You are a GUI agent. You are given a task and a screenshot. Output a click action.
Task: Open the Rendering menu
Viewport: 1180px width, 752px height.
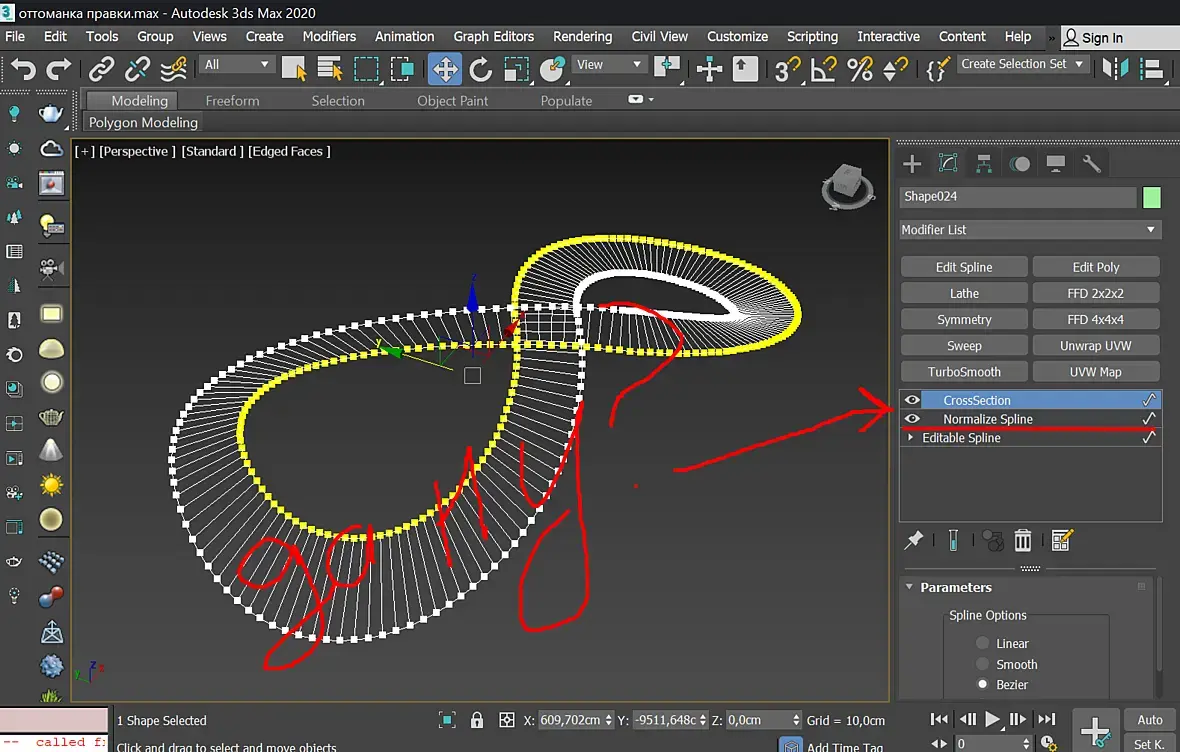(582, 36)
